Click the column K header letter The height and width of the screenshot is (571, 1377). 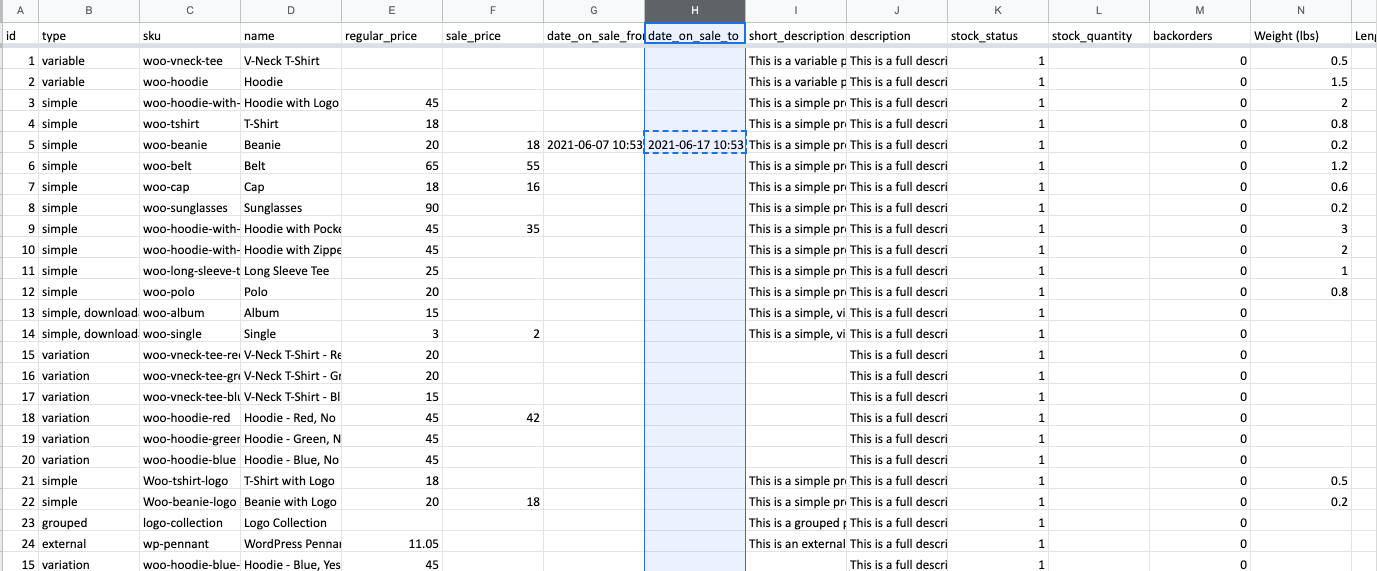tap(997, 11)
